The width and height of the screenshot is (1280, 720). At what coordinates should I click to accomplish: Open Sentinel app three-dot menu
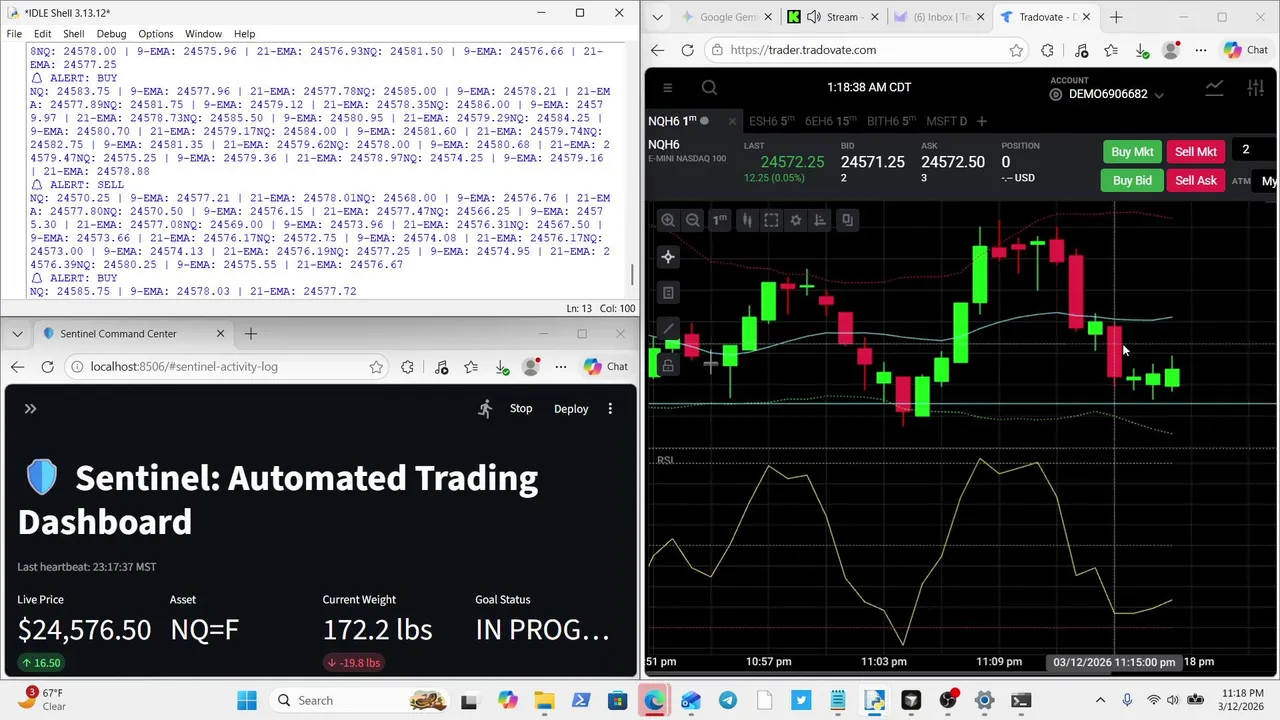610,408
